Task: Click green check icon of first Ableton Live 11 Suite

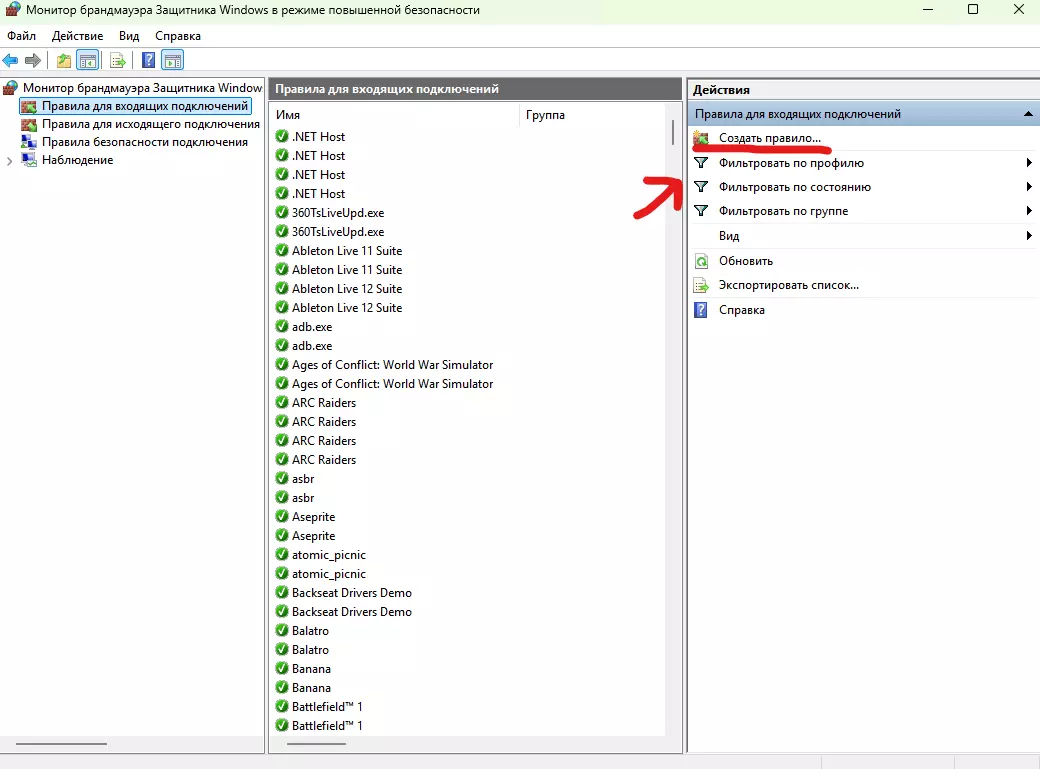Action: click(282, 251)
